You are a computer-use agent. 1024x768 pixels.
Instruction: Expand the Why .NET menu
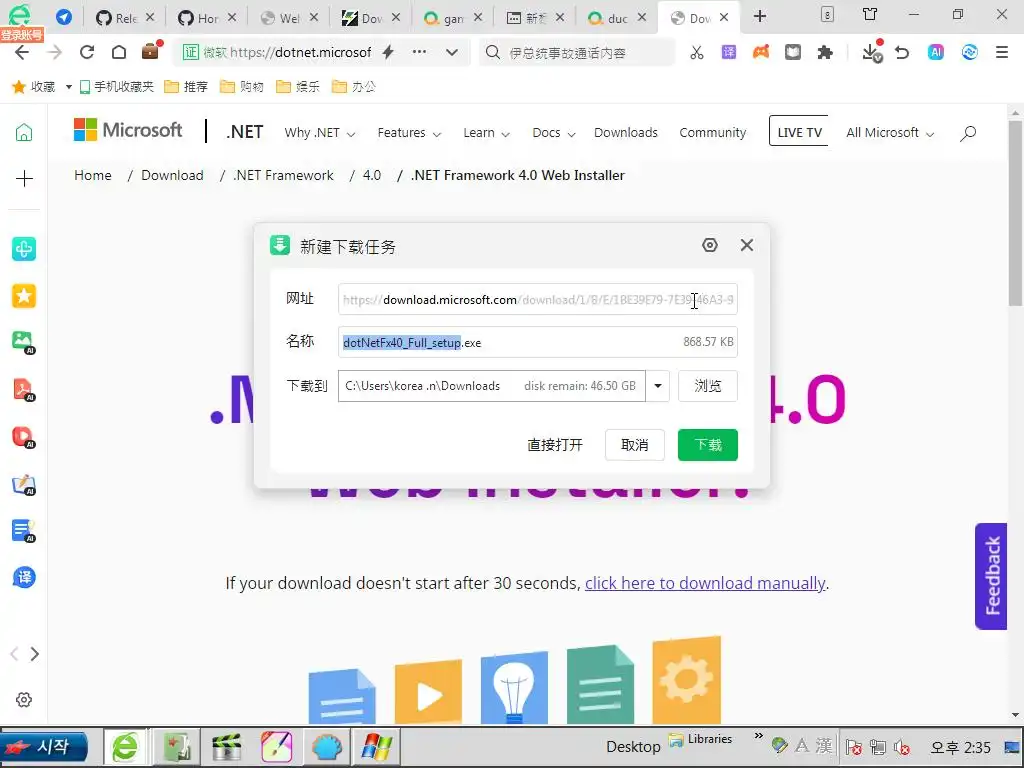pyautogui.click(x=319, y=133)
